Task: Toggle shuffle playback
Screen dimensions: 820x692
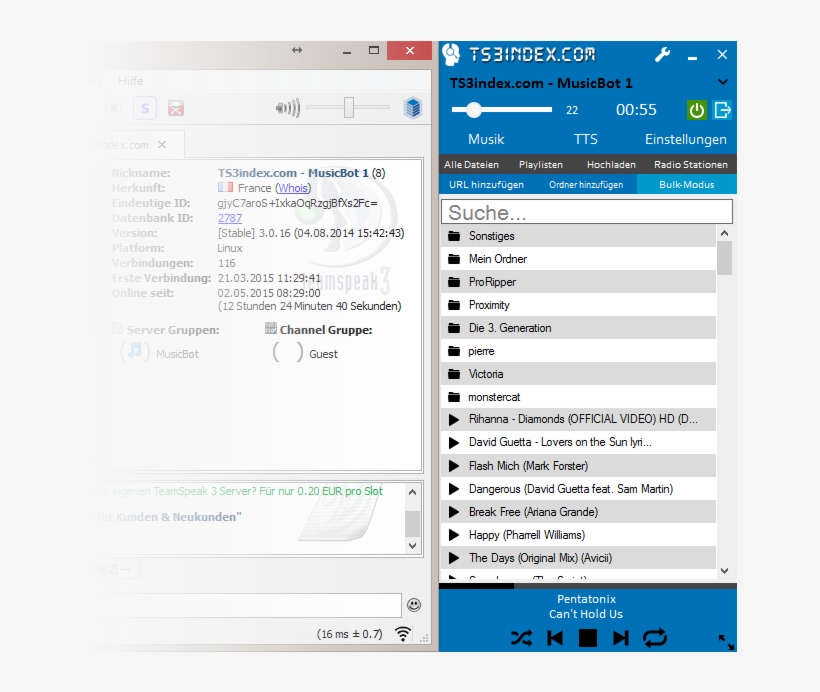Action: click(521, 638)
